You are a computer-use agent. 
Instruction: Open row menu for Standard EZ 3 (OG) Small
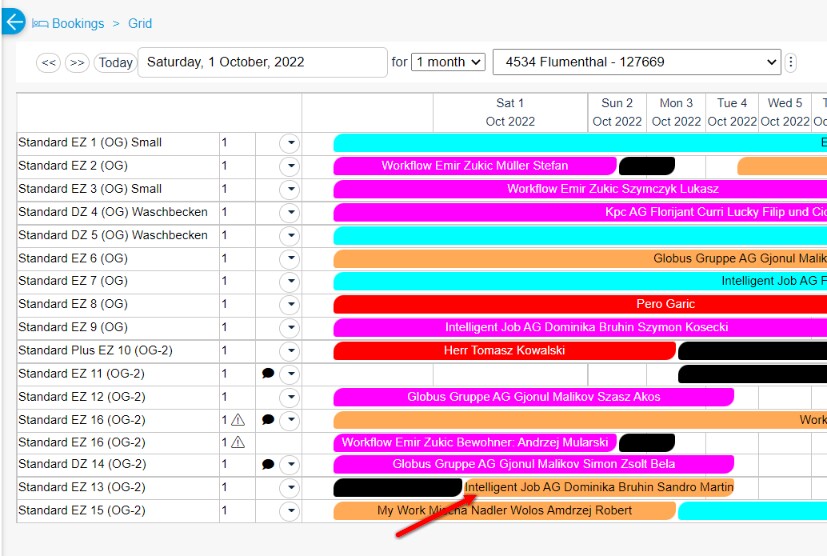290,189
